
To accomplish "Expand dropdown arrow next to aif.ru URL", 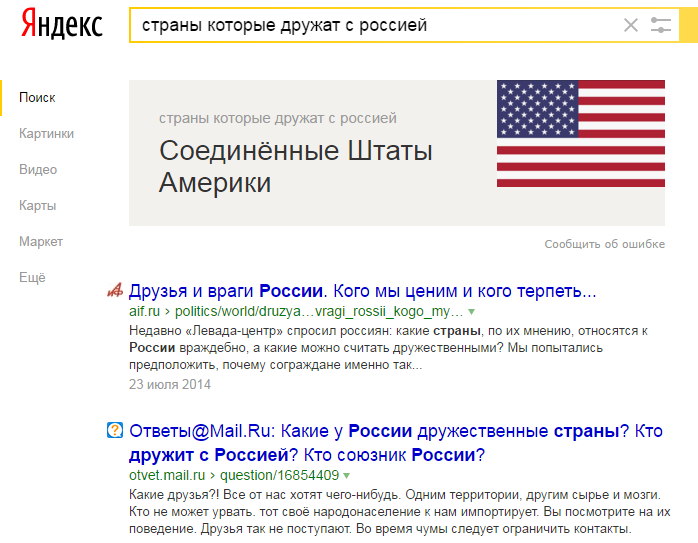I will pos(471,312).
